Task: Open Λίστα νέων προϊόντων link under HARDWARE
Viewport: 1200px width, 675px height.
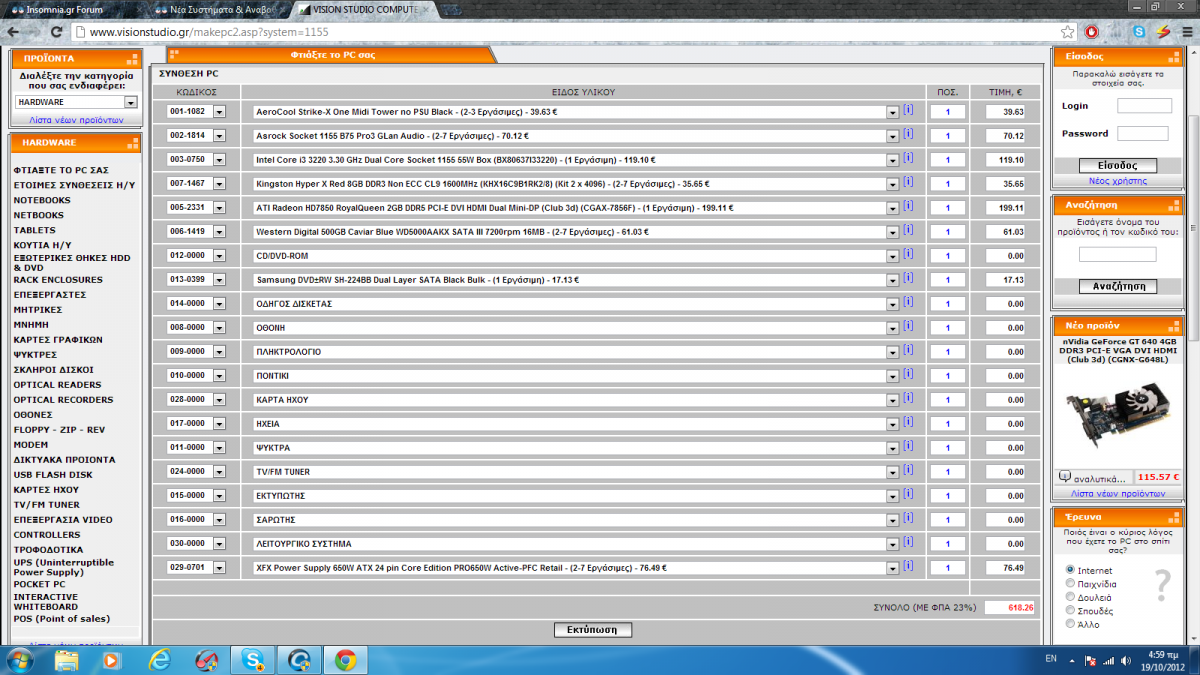Action: (76, 119)
